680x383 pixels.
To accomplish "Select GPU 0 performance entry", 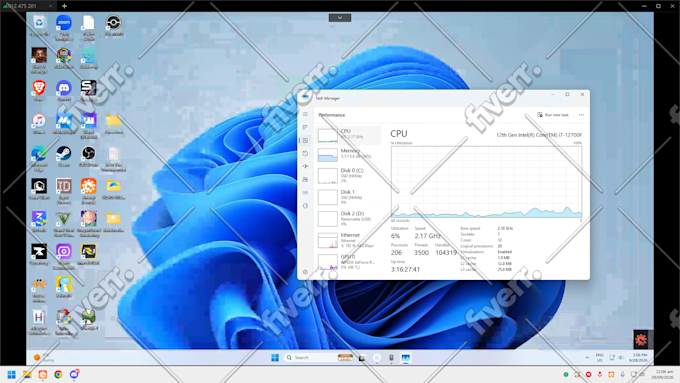I will [x=348, y=262].
